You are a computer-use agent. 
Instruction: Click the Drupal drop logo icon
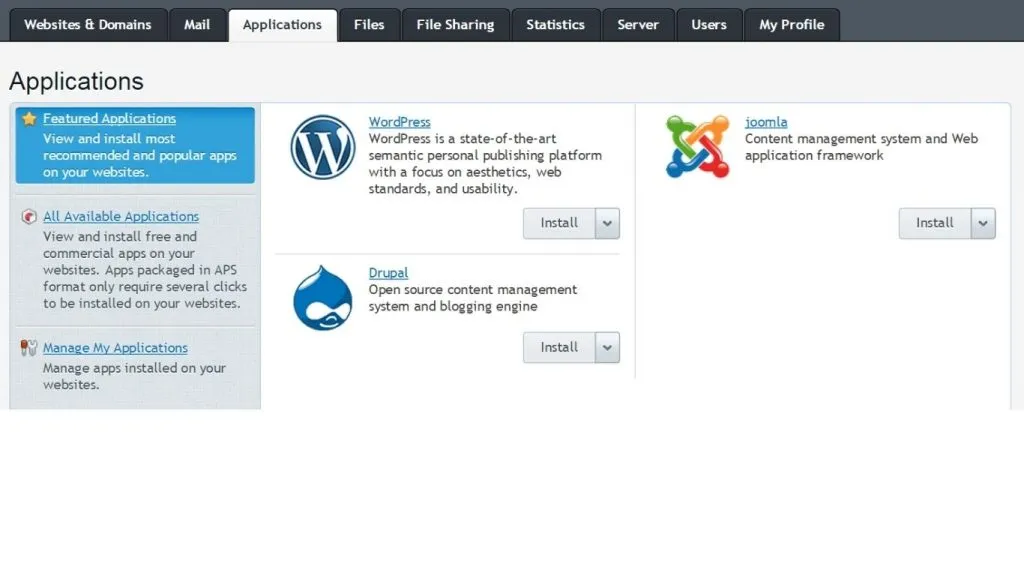point(323,298)
